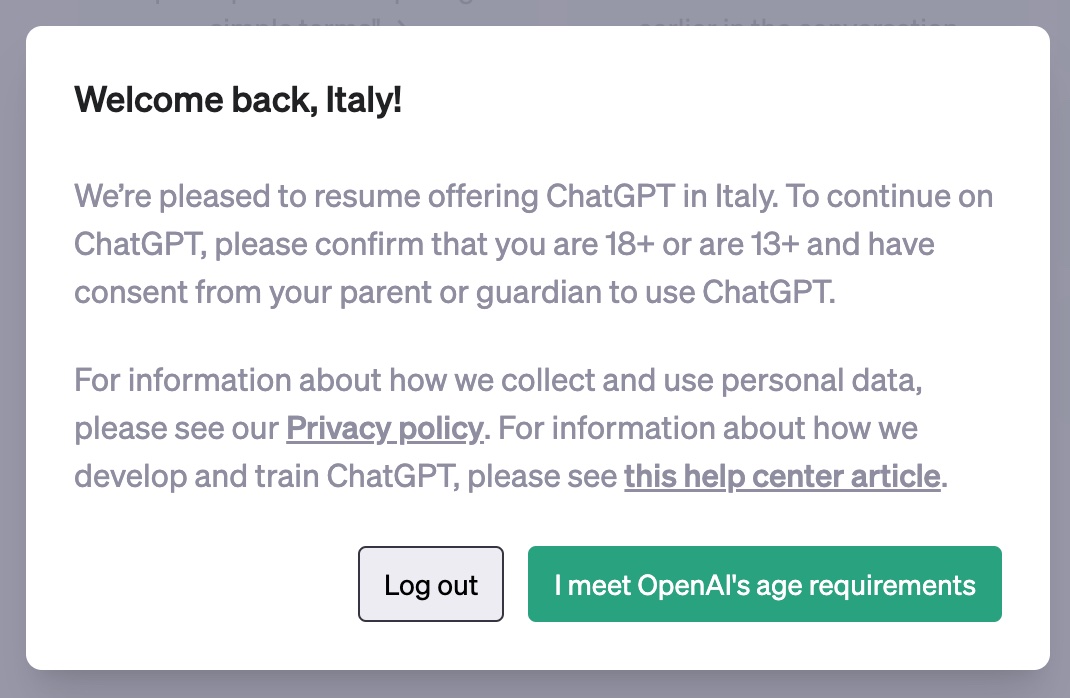The width and height of the screenshot is (1070, 698).
Task: Confirm you meet OpenAI's age requirements
Action: tap(764, 584)
